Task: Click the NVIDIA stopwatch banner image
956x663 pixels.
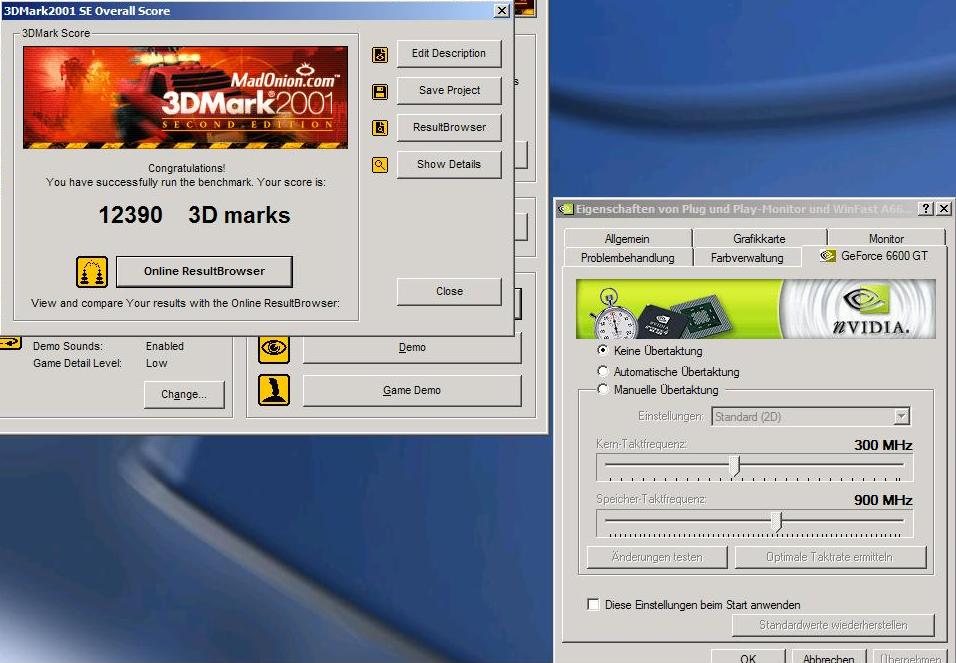Action: [x=755, y=309]
